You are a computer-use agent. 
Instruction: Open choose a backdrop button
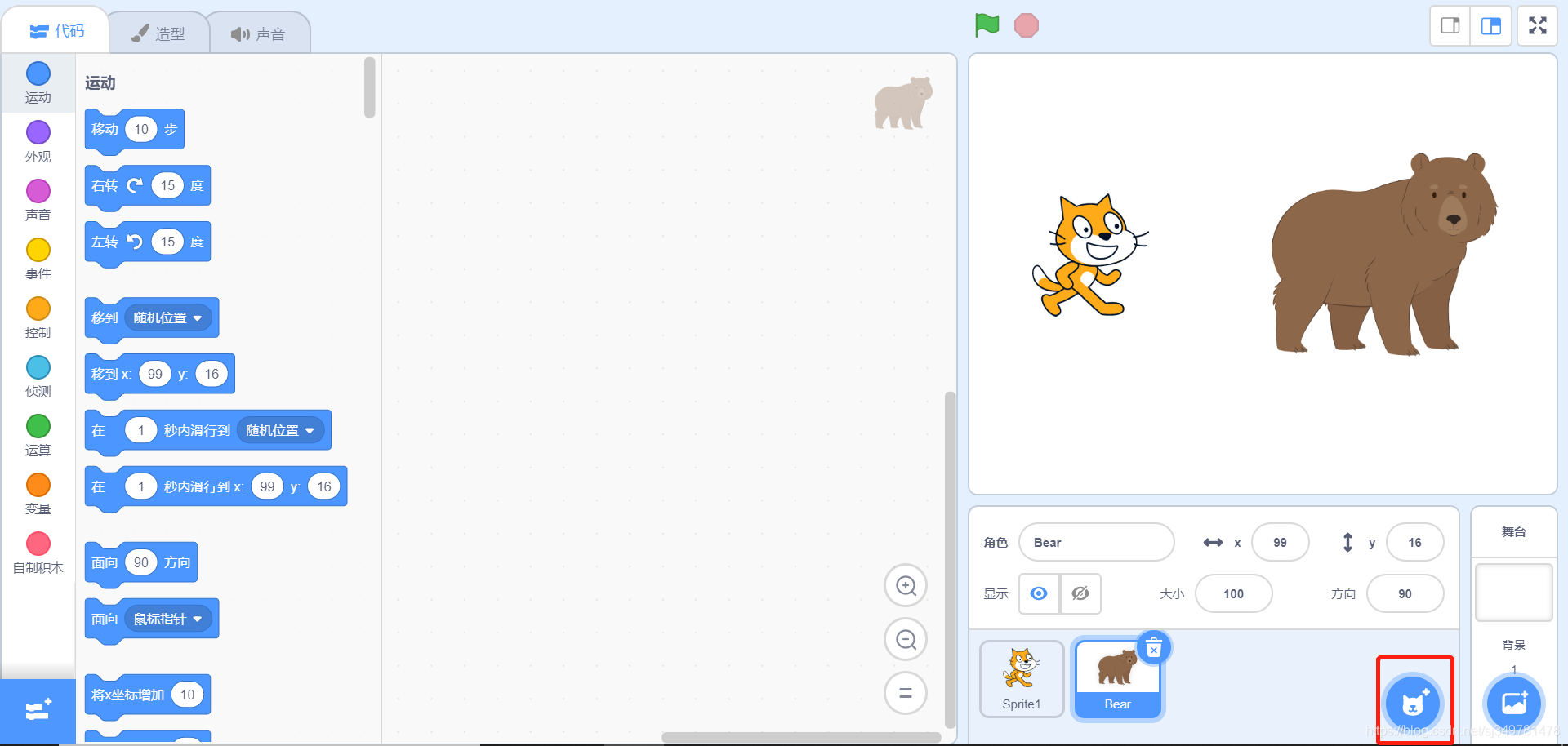pyautogui.click(x=1513, y=703)
